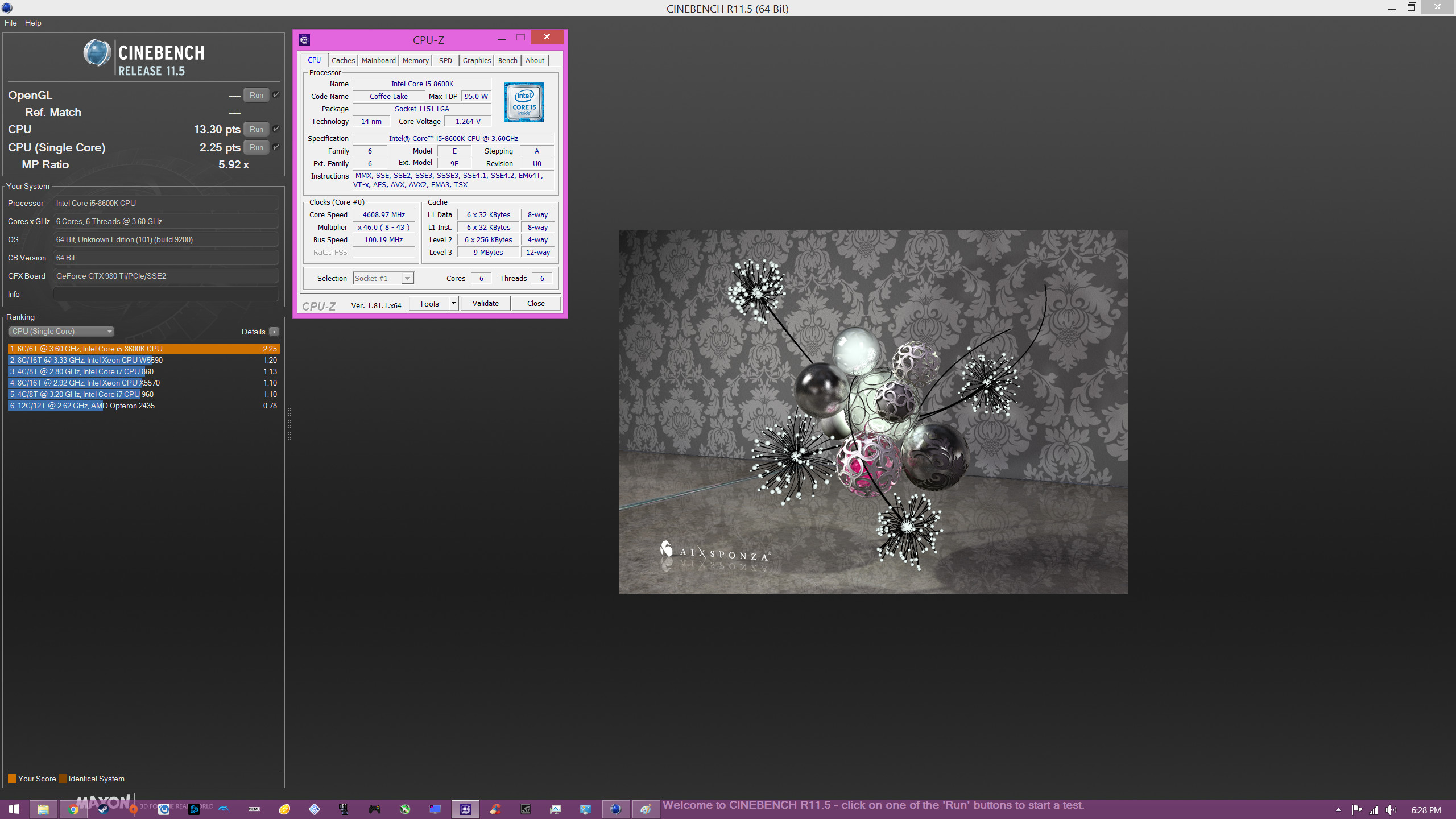Image resolution: width=1456 pixels, height=819 pixels.
Task: Switch to the Memory tab in CPU-Z
Action: (416, 60)
